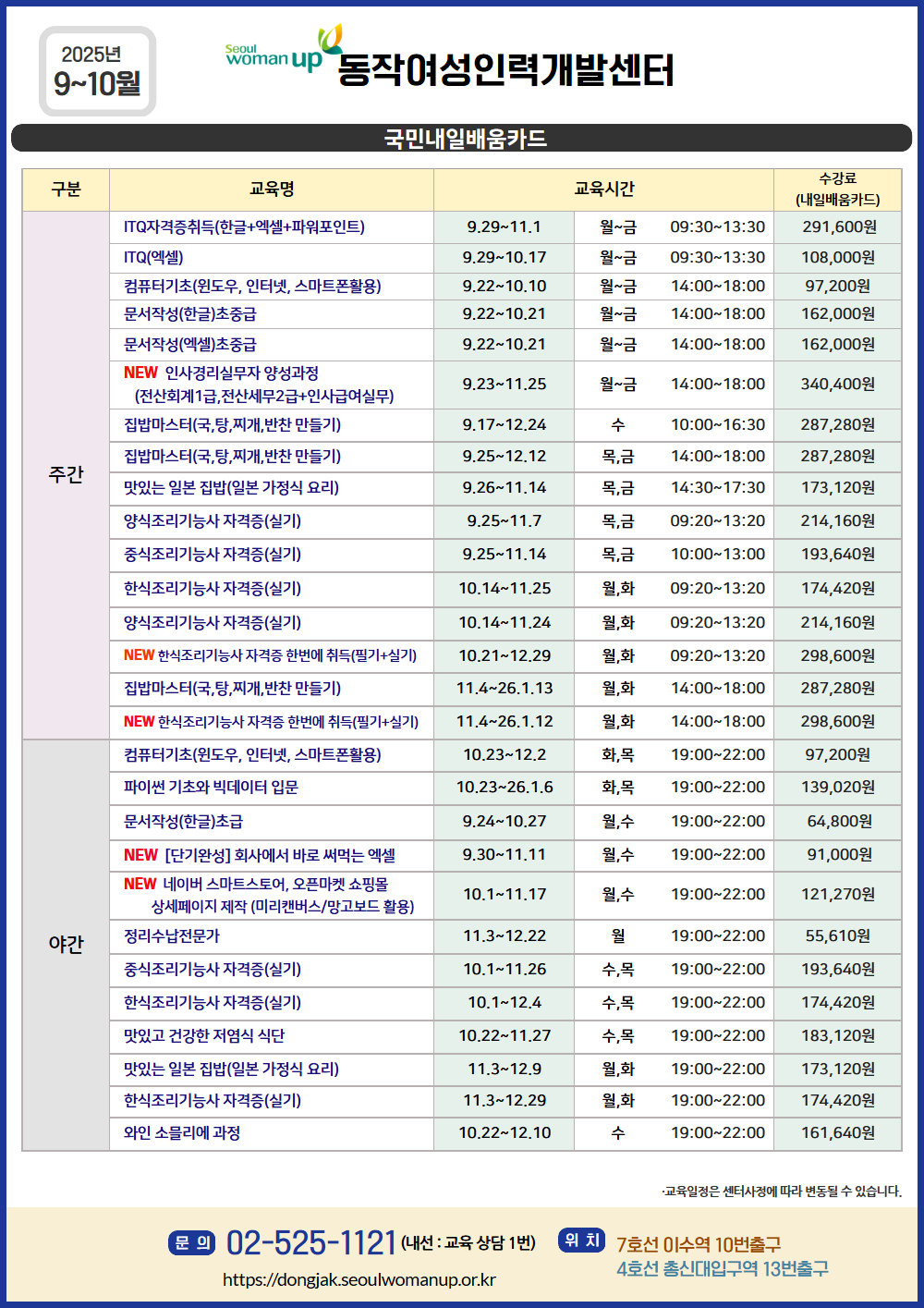Click the date range '11.3~12.22'
924x1308 pixels.
[505, 936]
